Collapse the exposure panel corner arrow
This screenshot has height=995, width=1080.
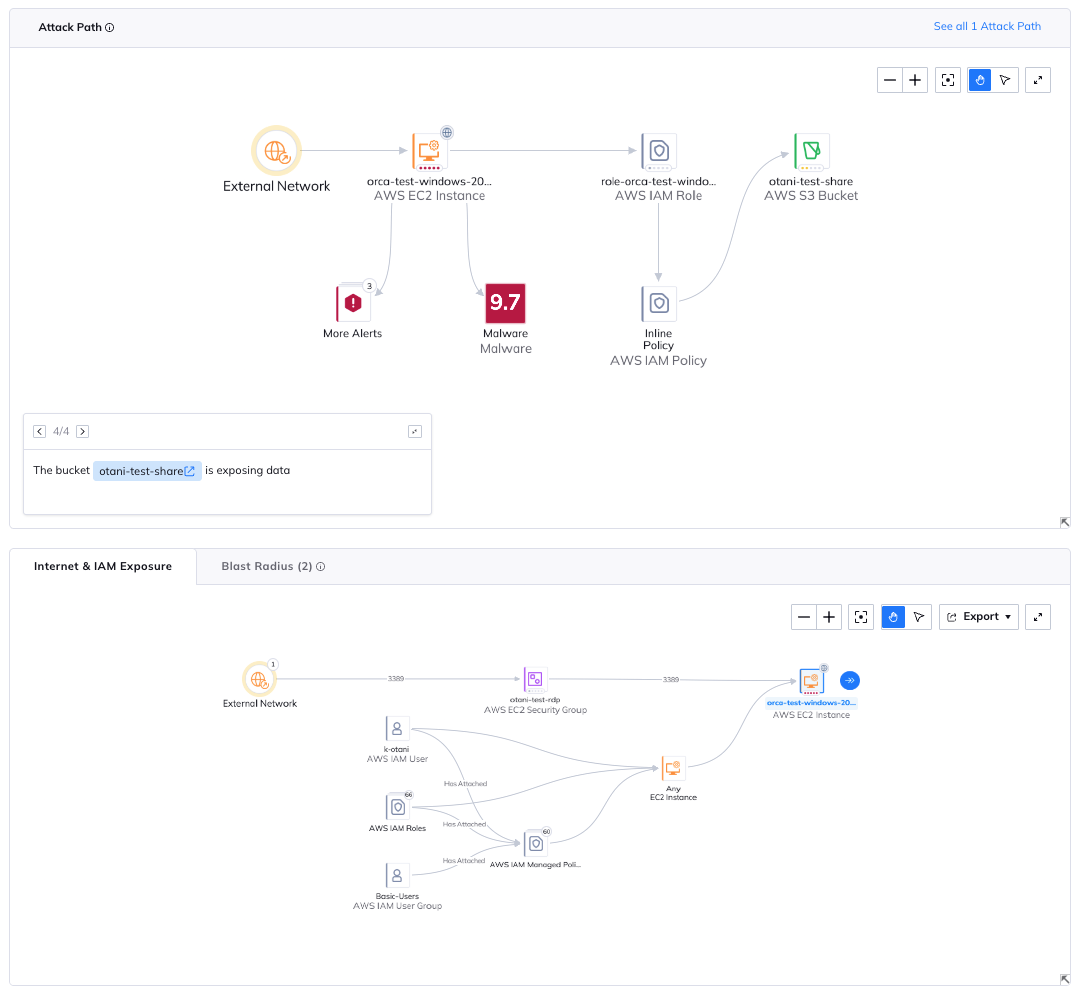click(x=1064, y=979)
